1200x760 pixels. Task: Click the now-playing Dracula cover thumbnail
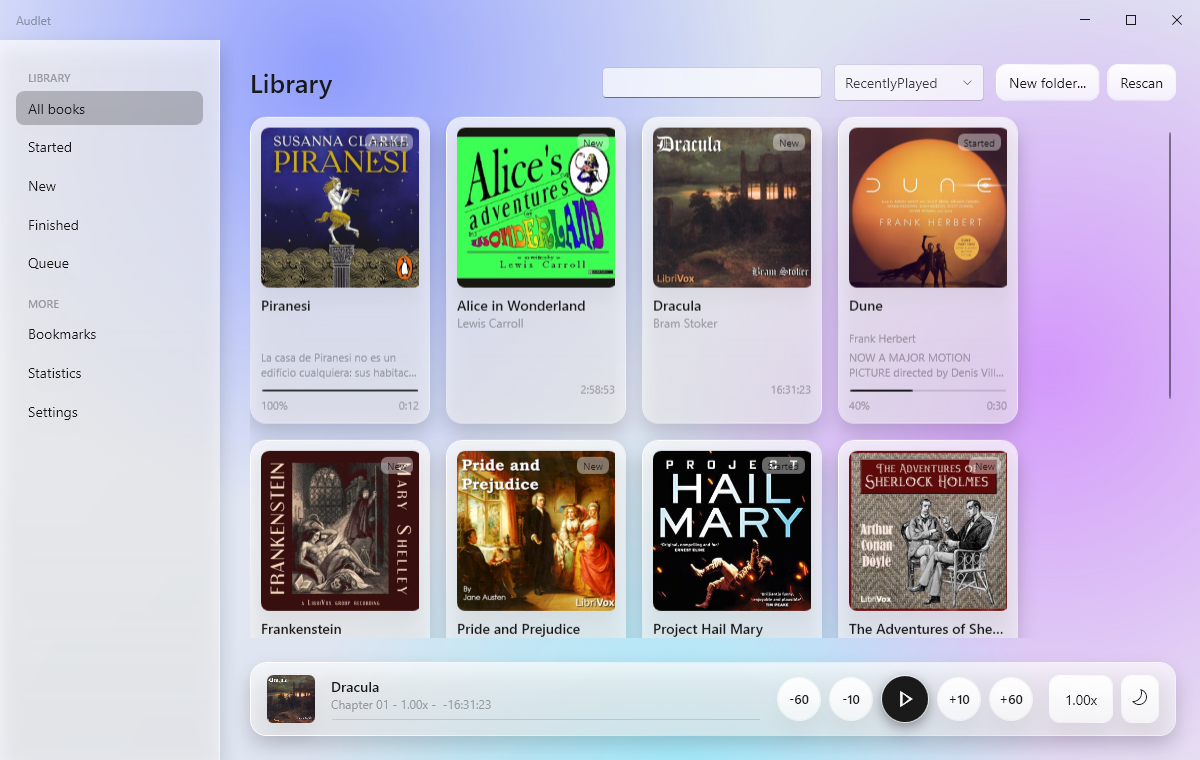point(291,699)
